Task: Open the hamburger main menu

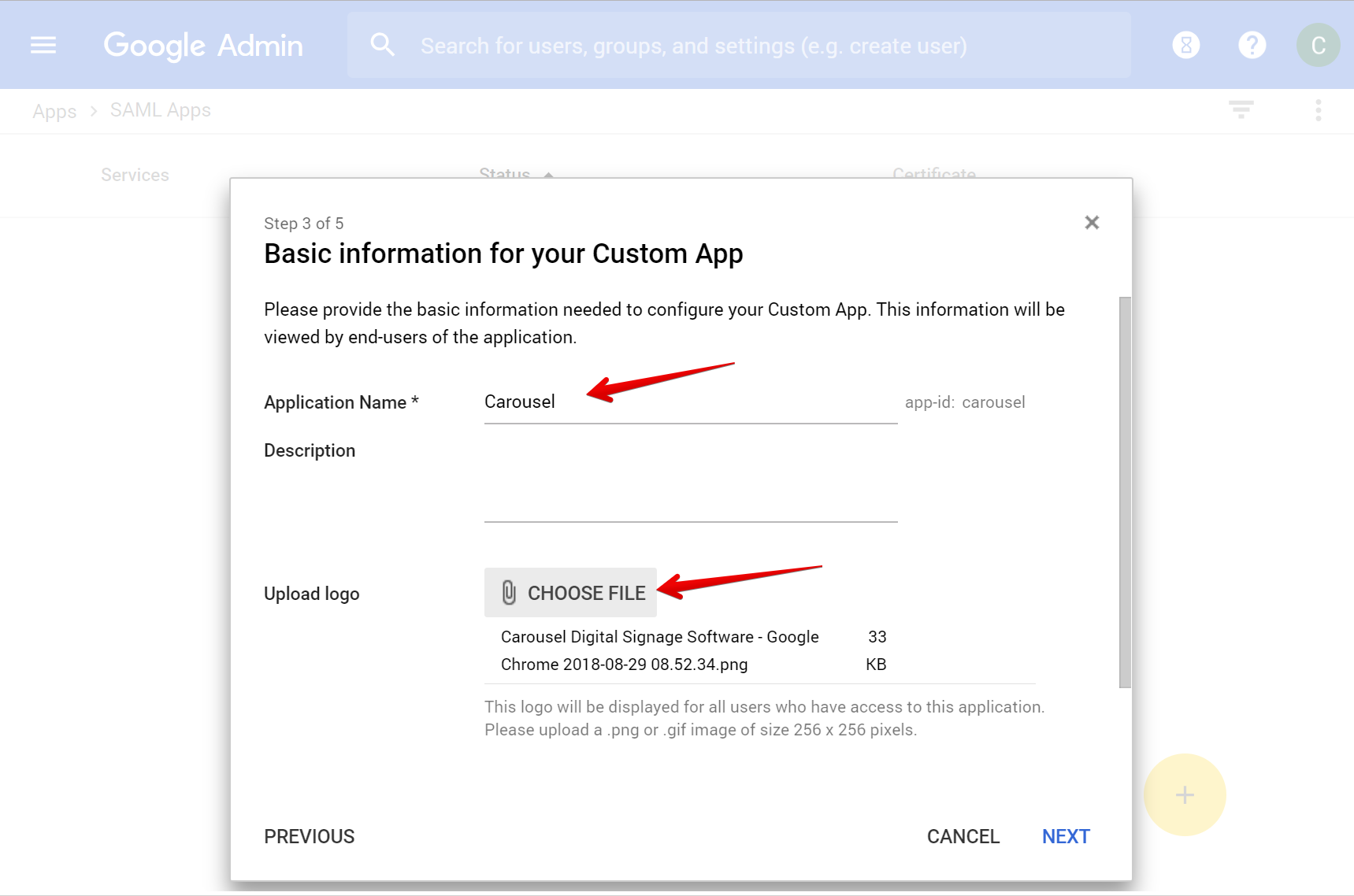Action: 43,45
